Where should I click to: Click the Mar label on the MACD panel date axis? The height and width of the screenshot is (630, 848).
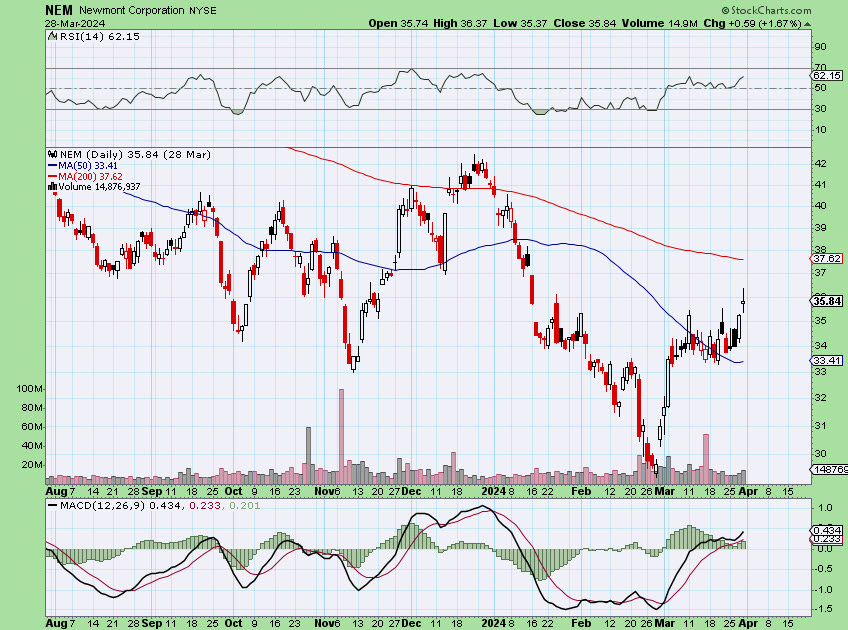[665, 623]
